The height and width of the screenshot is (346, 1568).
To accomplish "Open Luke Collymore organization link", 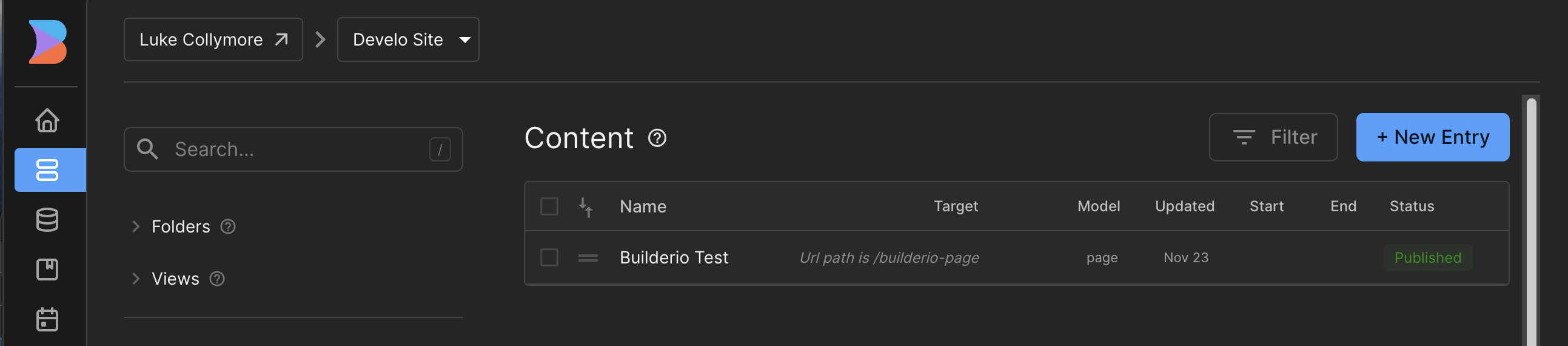I will (x=213, y=39).
